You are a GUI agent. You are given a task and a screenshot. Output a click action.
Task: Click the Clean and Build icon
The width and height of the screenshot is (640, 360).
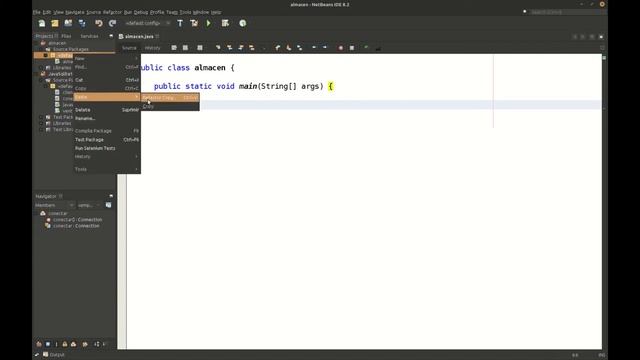(x=194, y=23)
